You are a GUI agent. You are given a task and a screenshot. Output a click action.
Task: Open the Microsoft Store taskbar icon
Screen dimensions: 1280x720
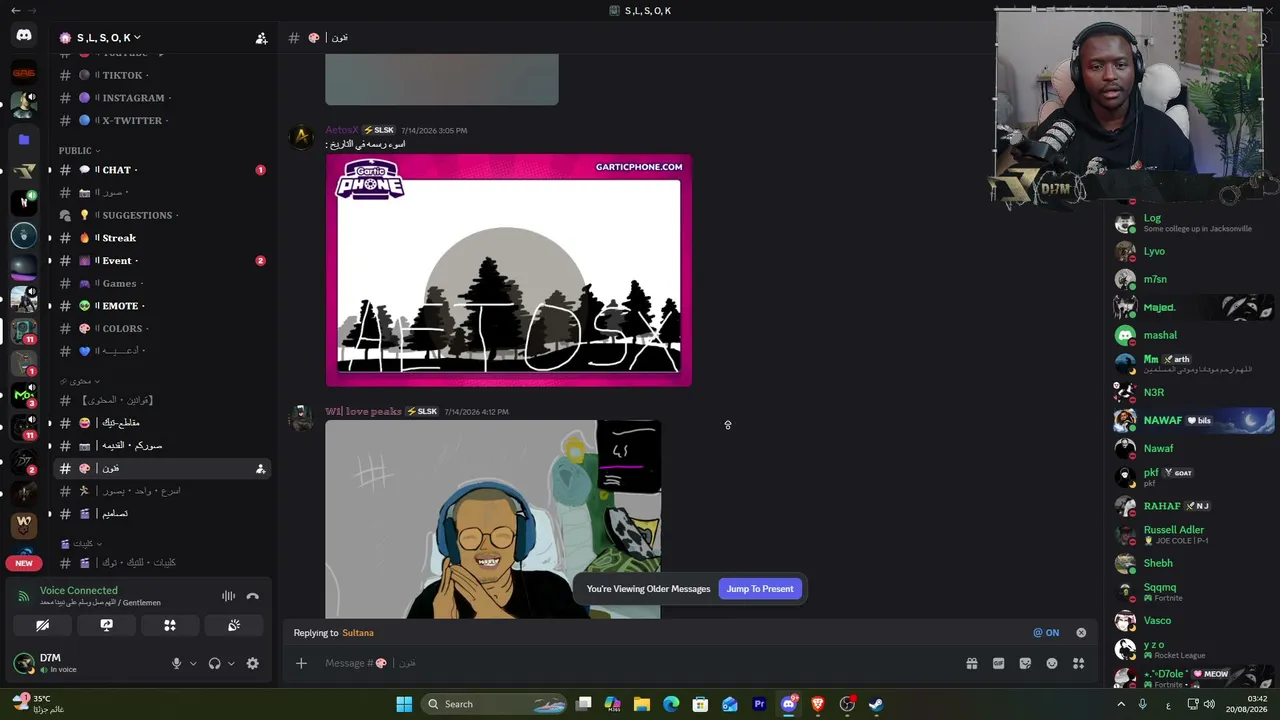pos(701,704)
